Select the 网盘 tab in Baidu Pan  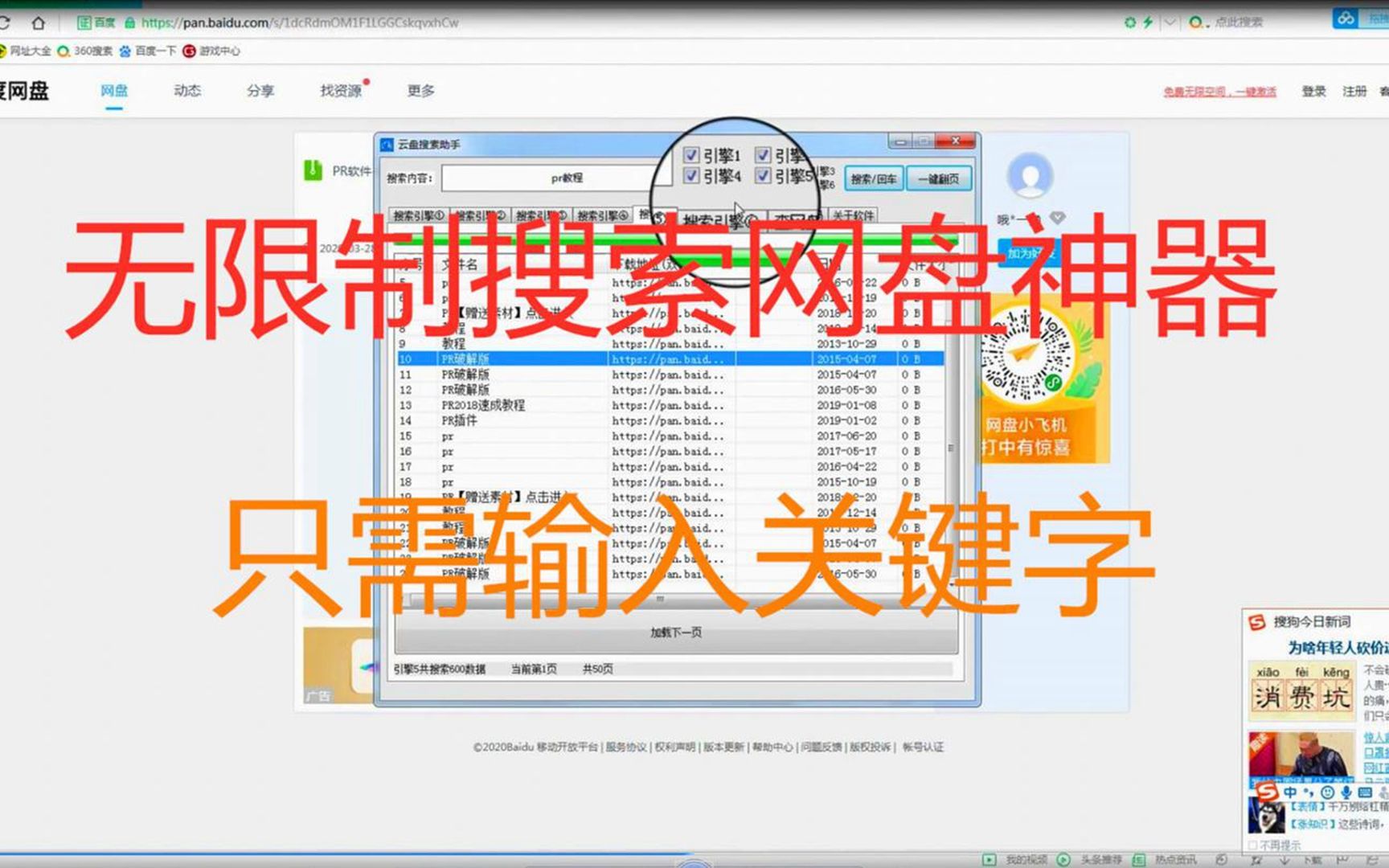(114, 91)
